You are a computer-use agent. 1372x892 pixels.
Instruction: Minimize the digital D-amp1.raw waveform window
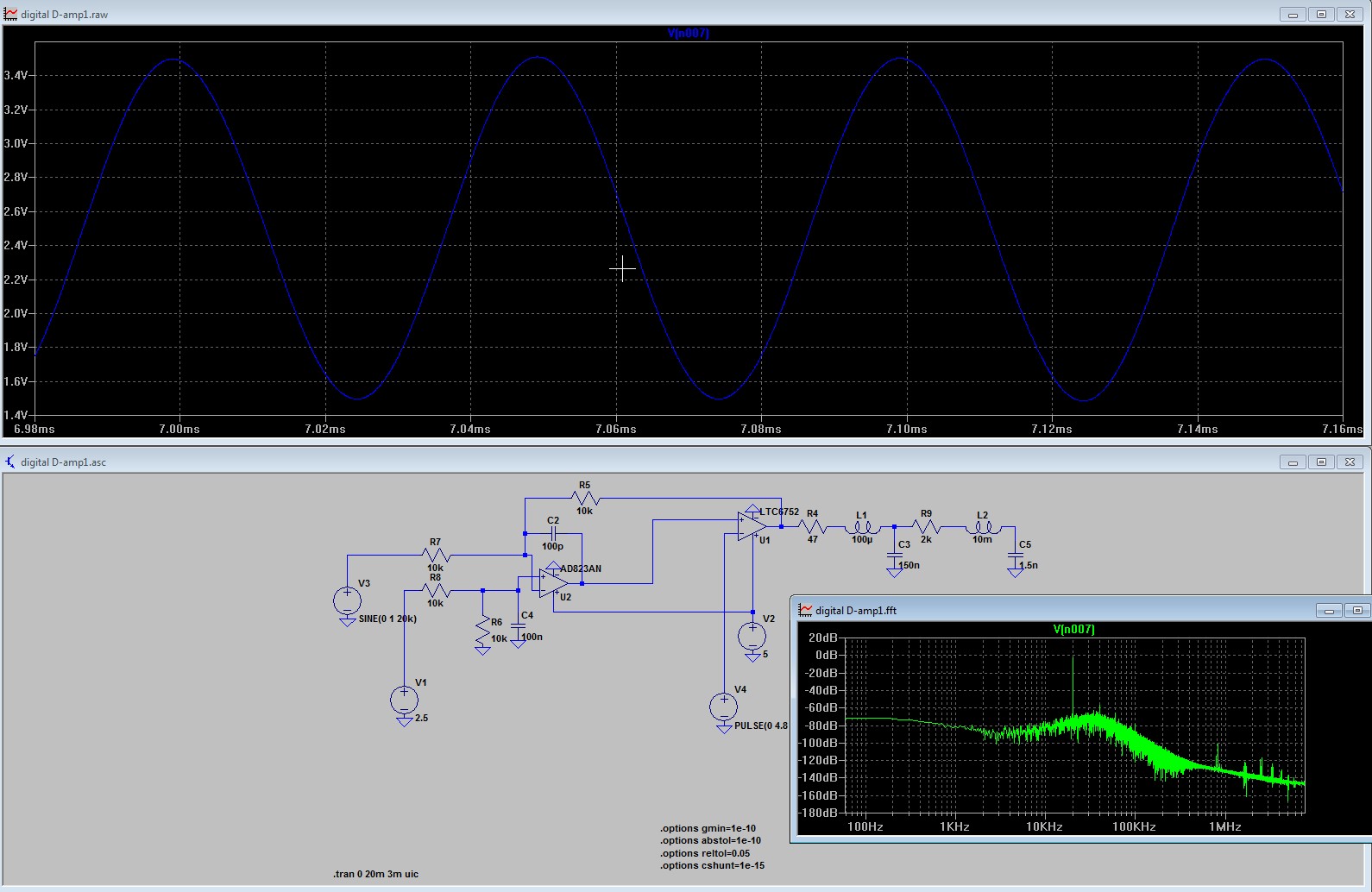[x=1293, y=14]
